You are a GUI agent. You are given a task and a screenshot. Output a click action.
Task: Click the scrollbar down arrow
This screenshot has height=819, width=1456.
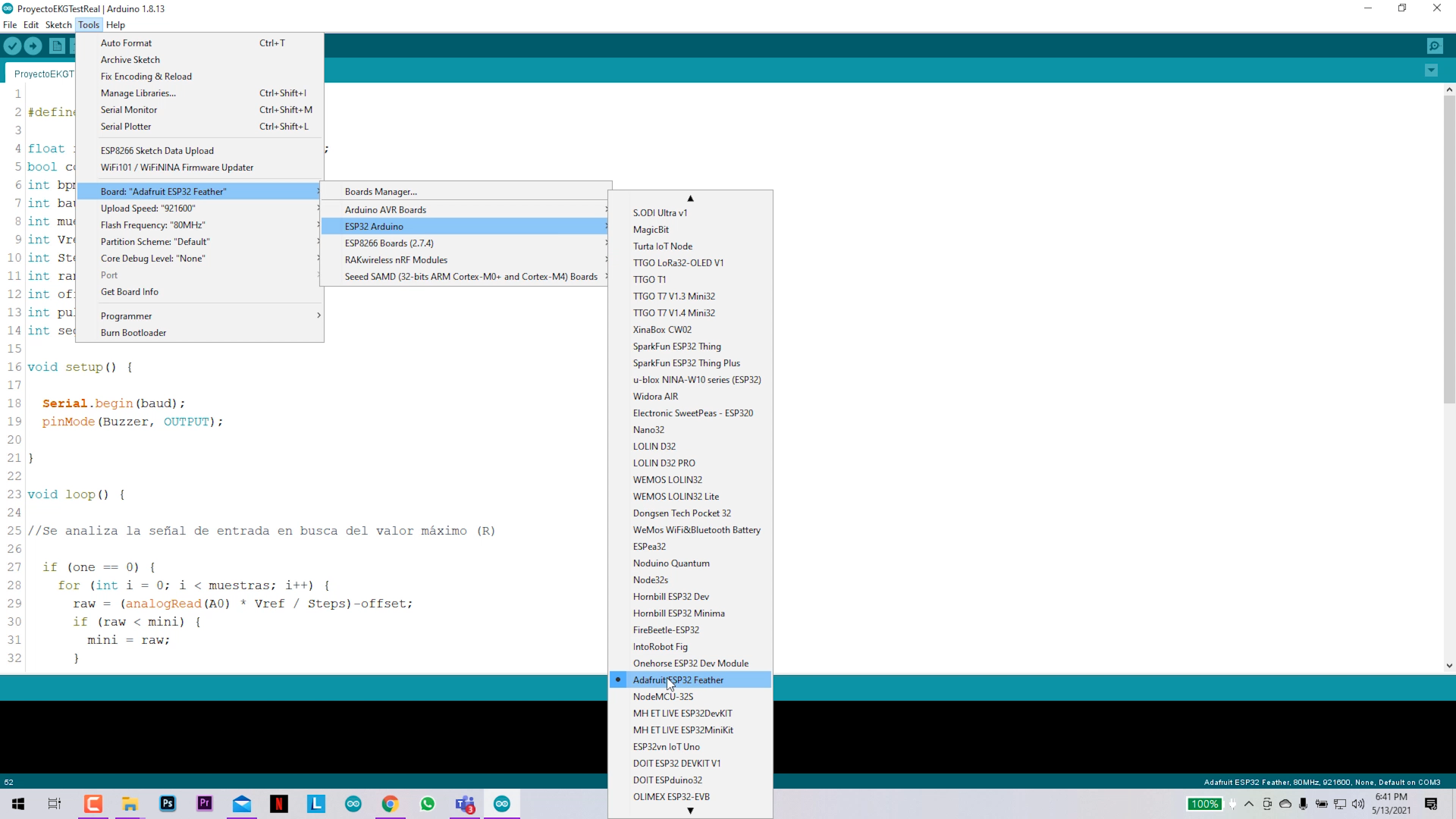(x=1448, y=665)
